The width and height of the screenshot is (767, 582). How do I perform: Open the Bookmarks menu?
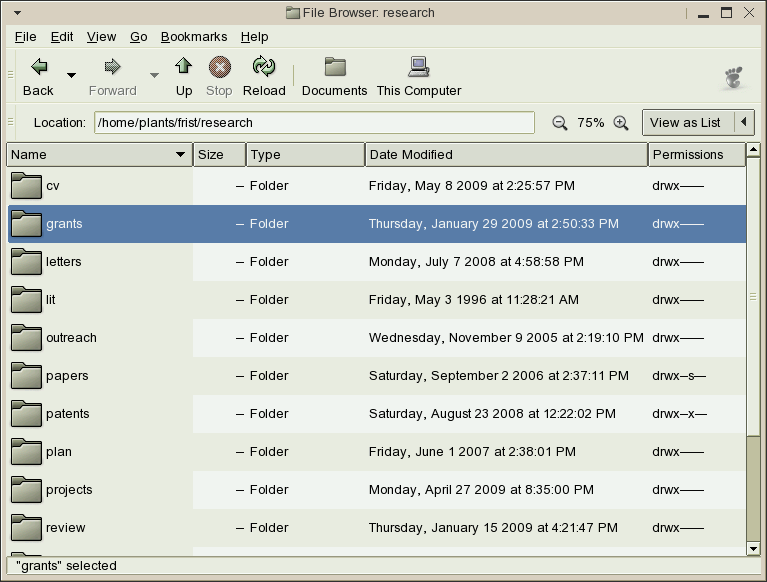(x=194, y=37)
